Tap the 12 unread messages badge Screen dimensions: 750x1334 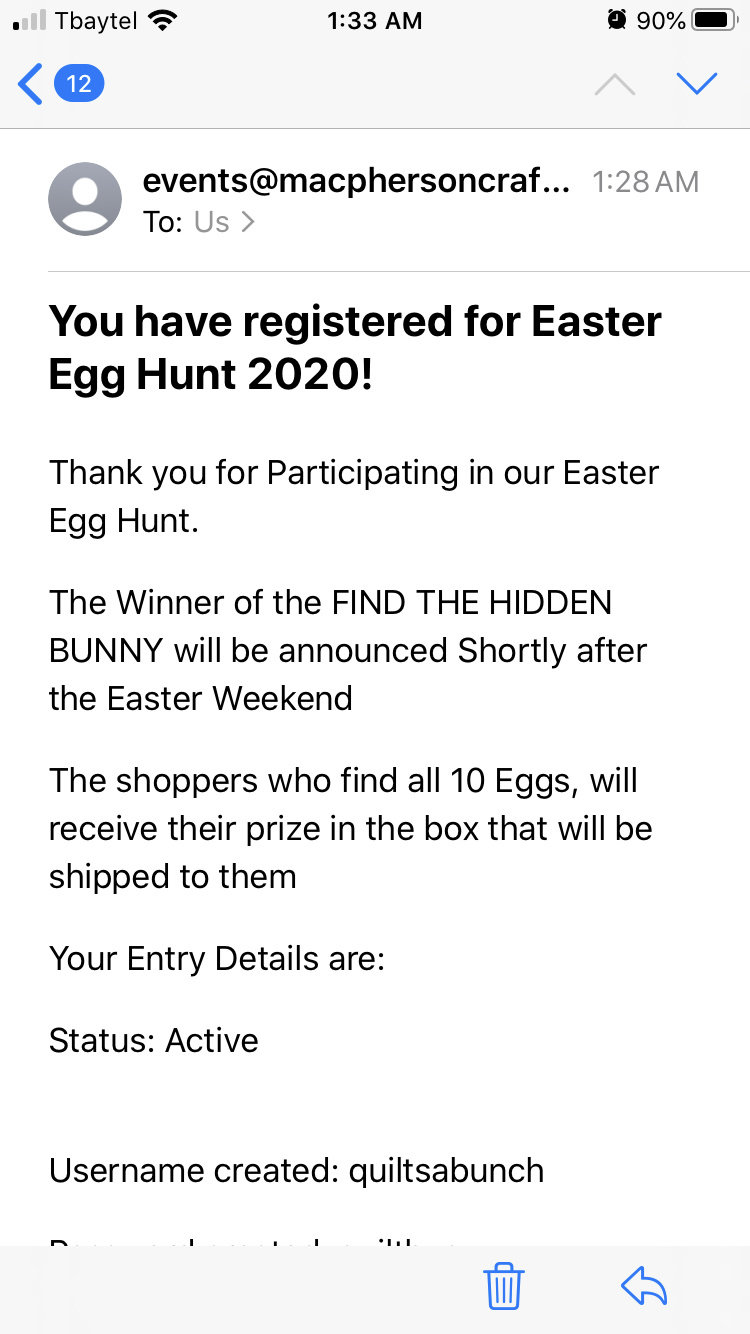79,84
